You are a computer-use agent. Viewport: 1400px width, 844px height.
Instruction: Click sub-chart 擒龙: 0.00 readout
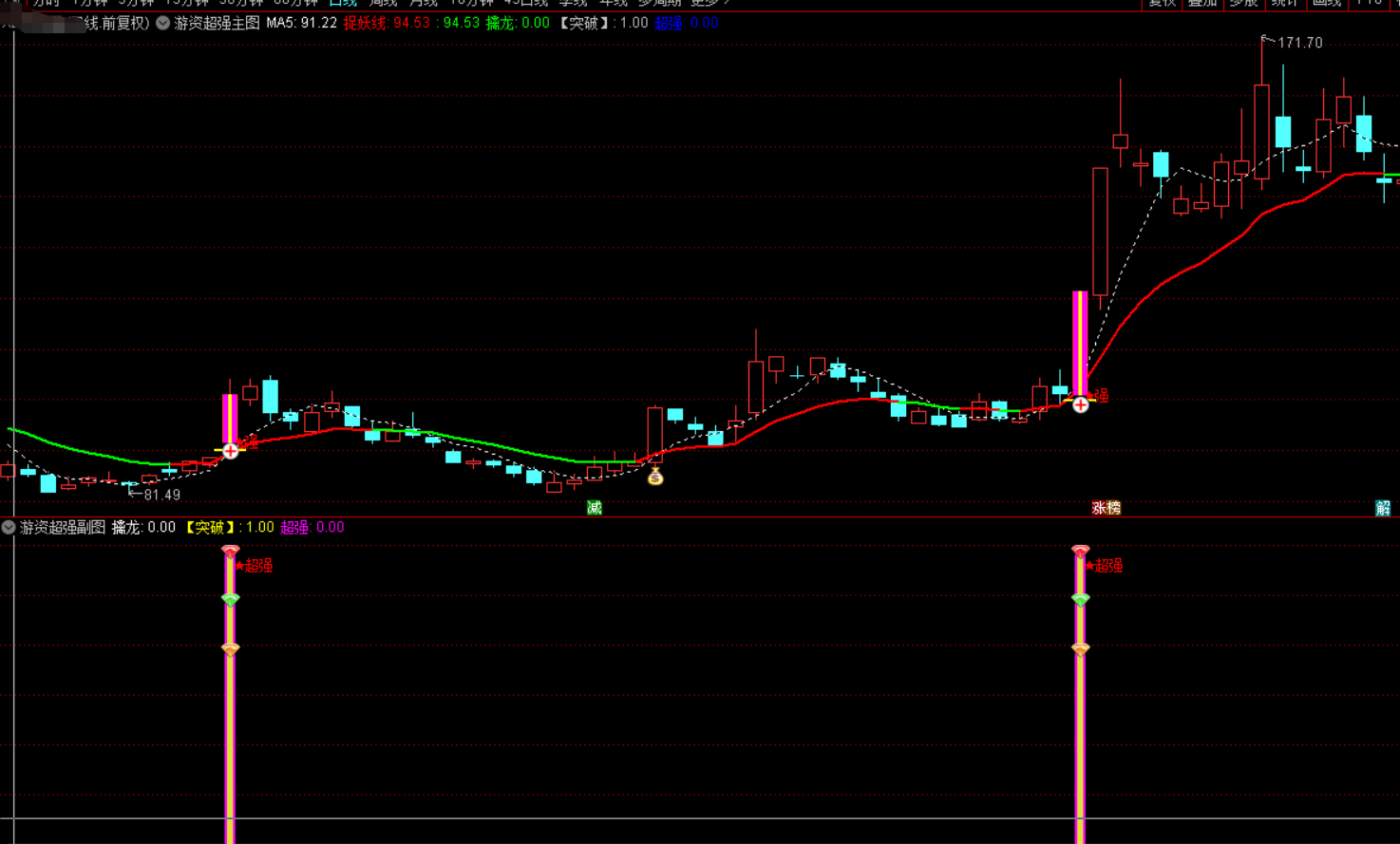pyautogui.click(x=143, y=527)
